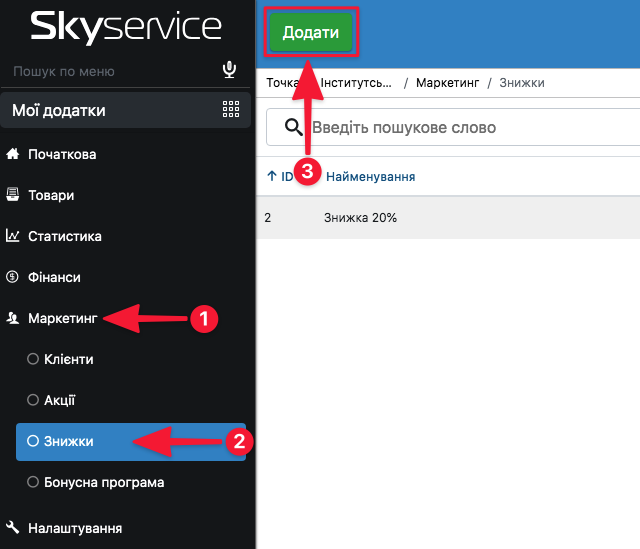This screenshot has width=640, height=549.
Task: Open the Мої додатки menu header
Action: pyautogui.click(x=60, y=110)
